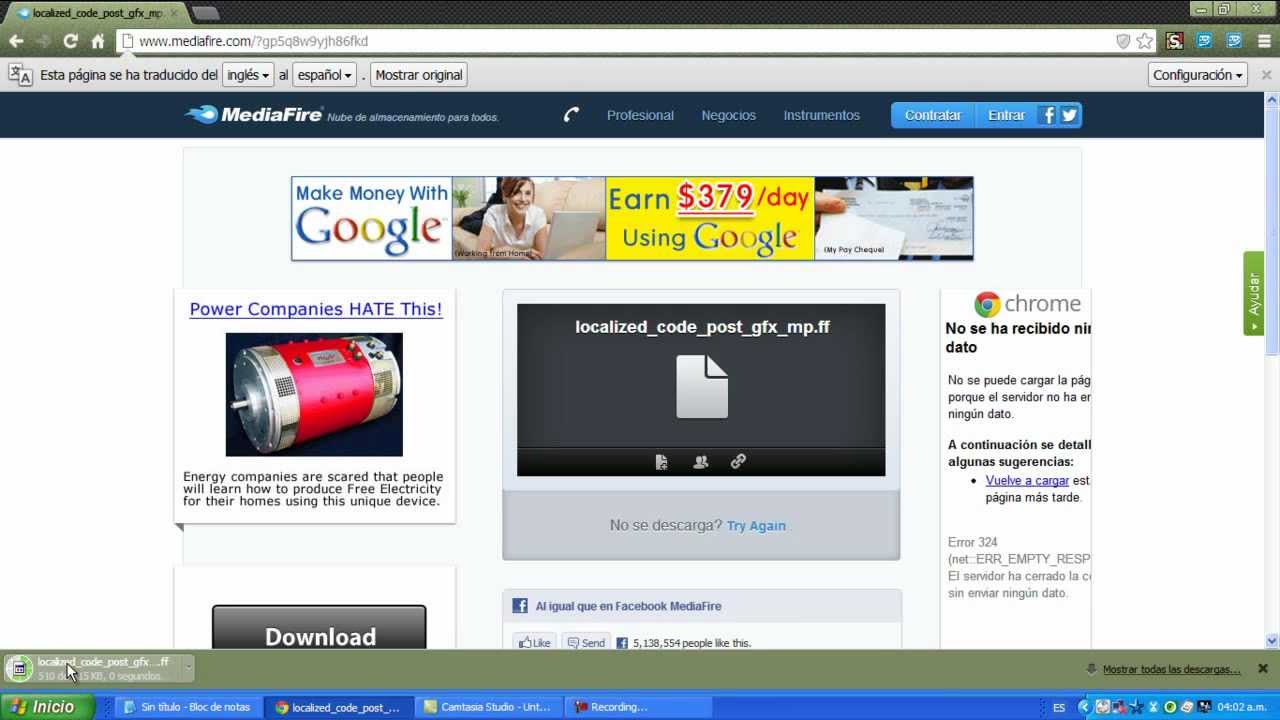The width and height of the screenshot is (1280, 720).
Task: Open the source language dropdown inglés
Action: click(248, 75)
